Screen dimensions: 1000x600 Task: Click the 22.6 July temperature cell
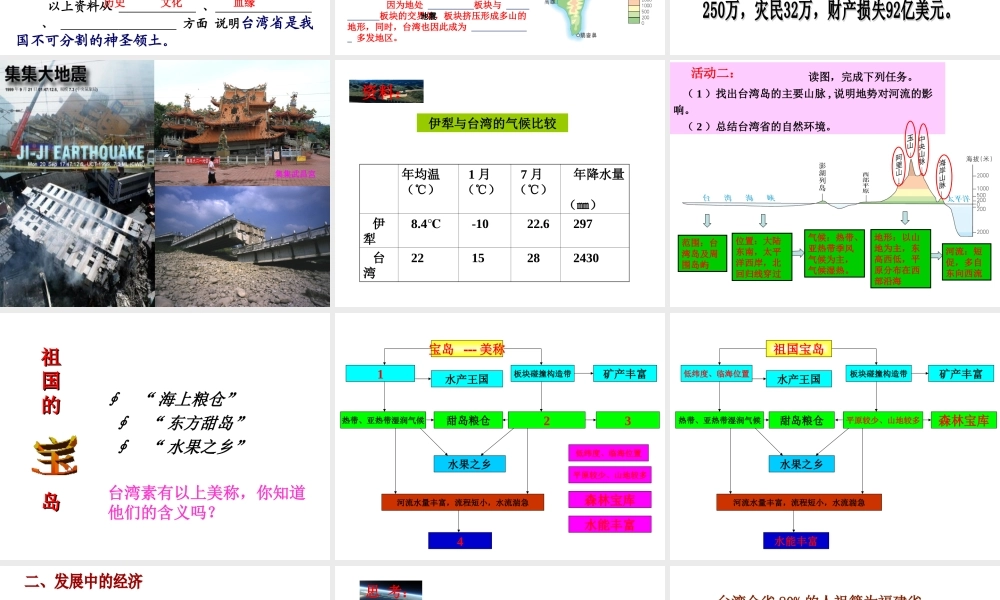(x=536, y=230)
